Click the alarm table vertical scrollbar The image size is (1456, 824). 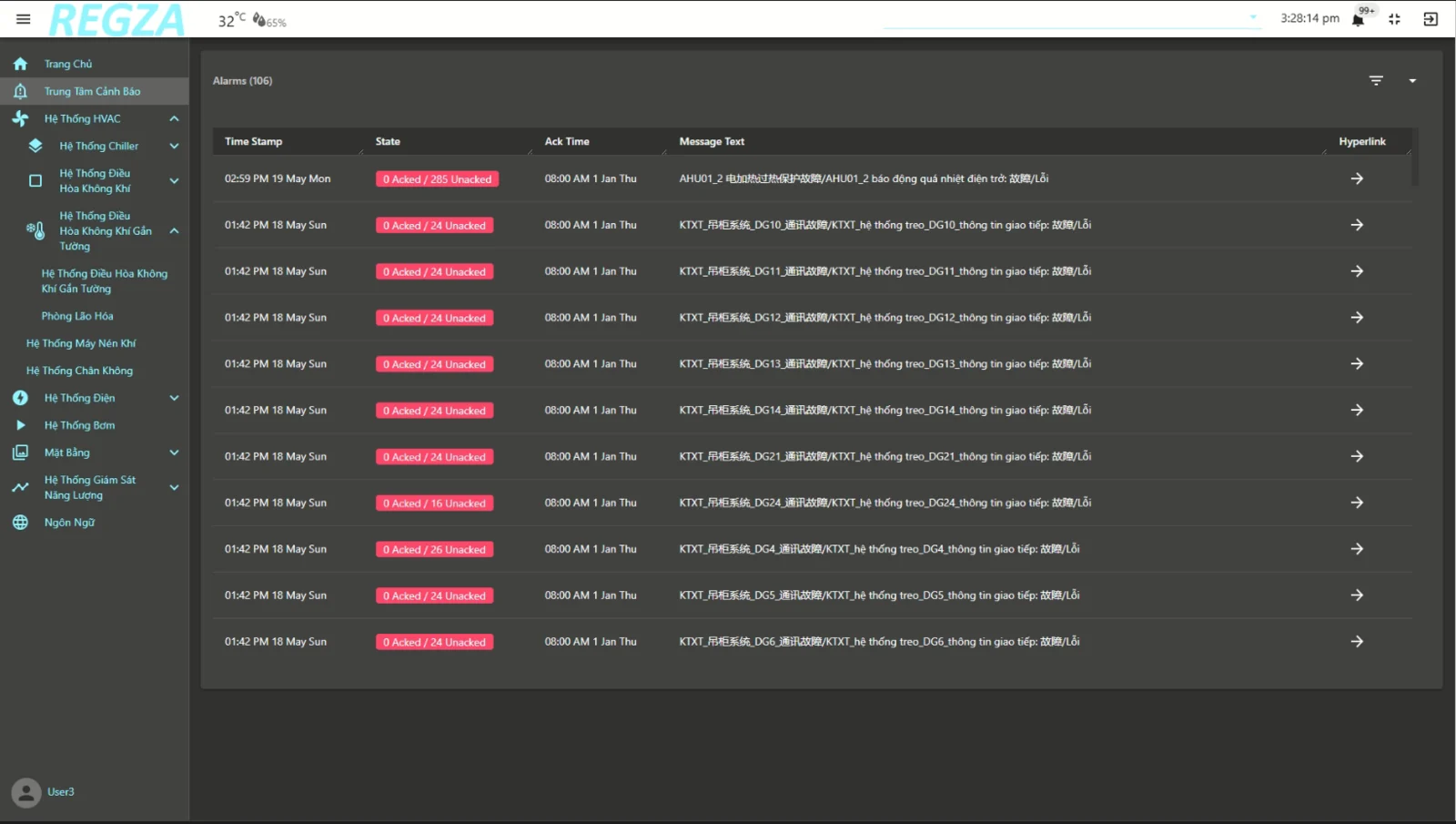(x=1414, y=157)
